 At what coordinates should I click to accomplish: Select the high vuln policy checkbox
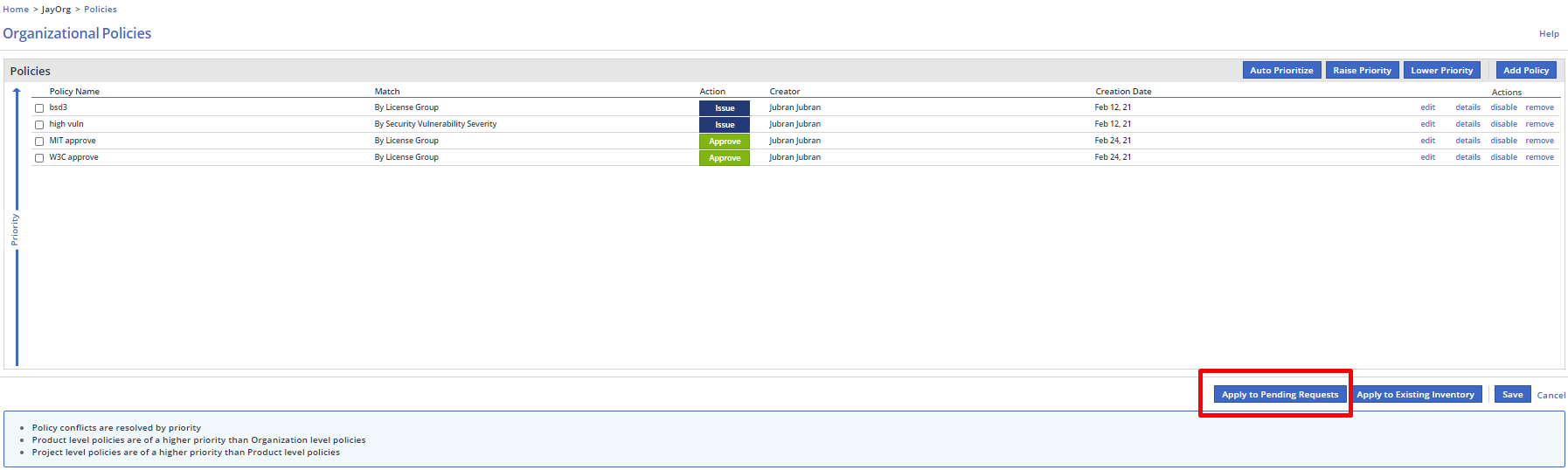[39, 125]
